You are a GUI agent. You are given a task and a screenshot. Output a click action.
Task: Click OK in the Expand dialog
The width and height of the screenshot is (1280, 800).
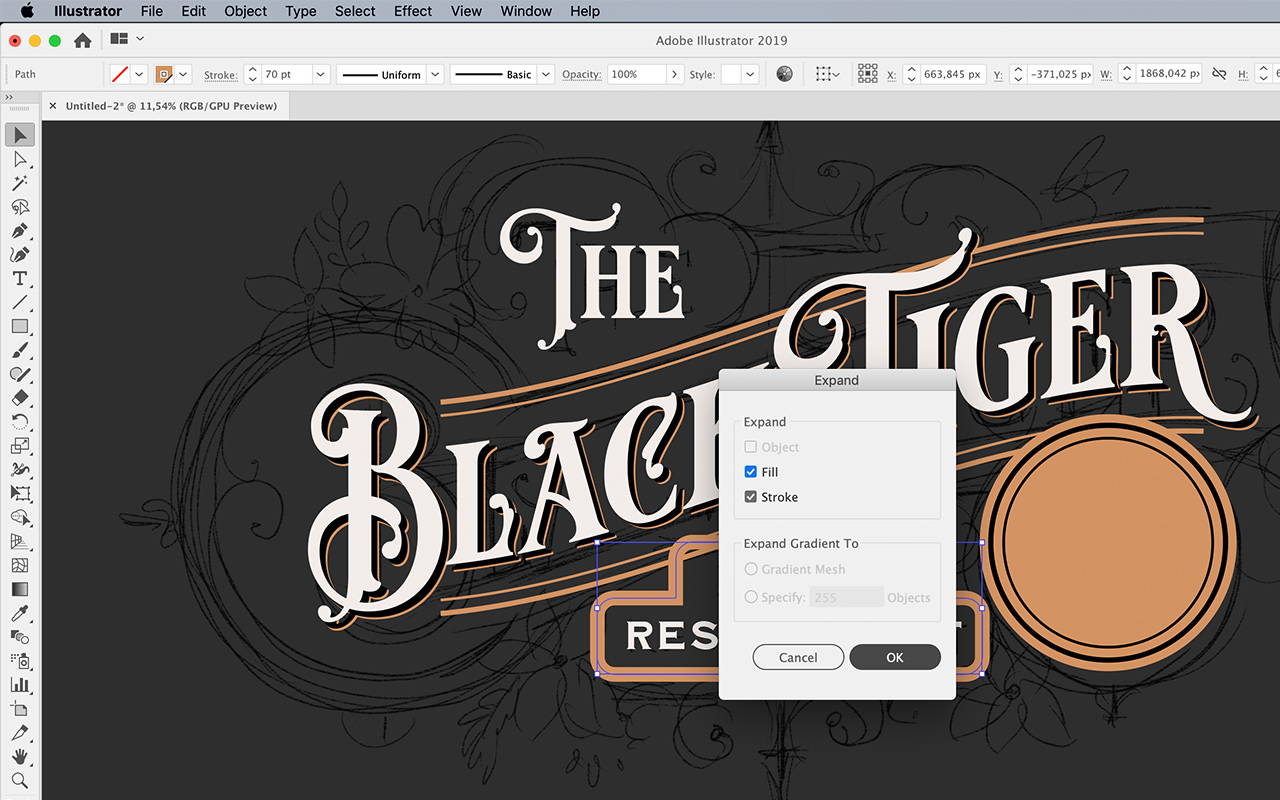(x=895, y=657)
